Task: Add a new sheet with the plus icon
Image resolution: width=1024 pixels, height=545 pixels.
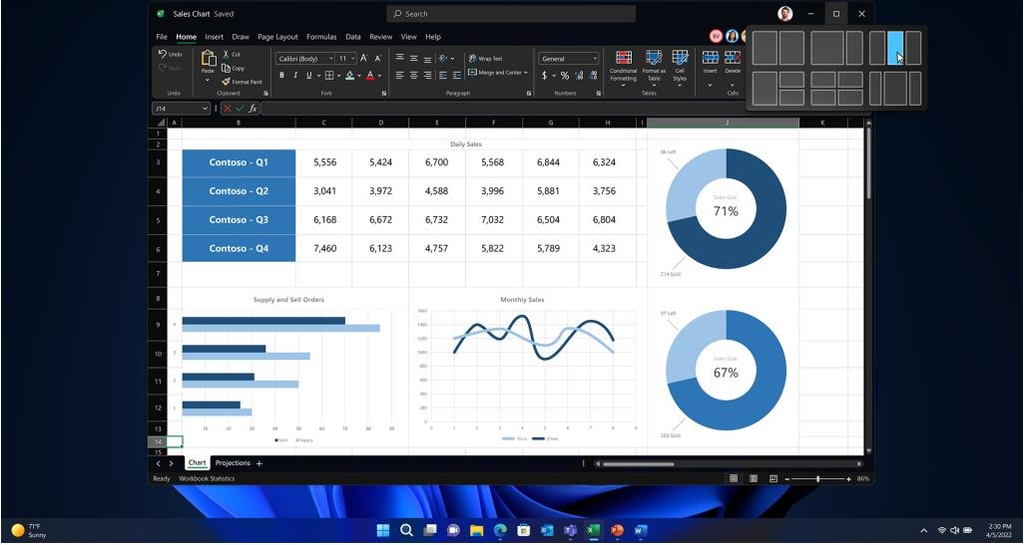Action: coord(259,463)
